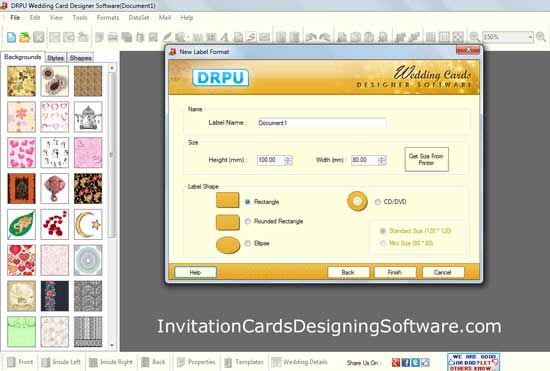
Task: Click the zoom in magnifier icon
Action: (x=541, y=37)
